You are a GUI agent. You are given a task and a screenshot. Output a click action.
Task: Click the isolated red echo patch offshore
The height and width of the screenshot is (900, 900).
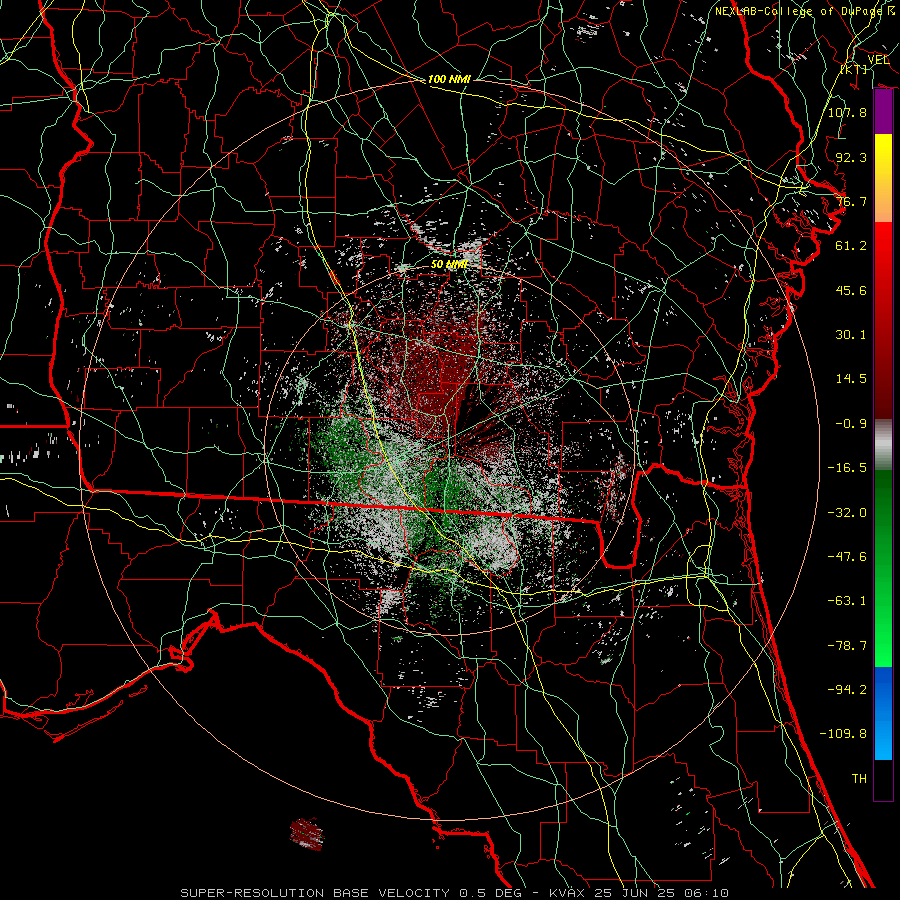(x=307, y=833)
